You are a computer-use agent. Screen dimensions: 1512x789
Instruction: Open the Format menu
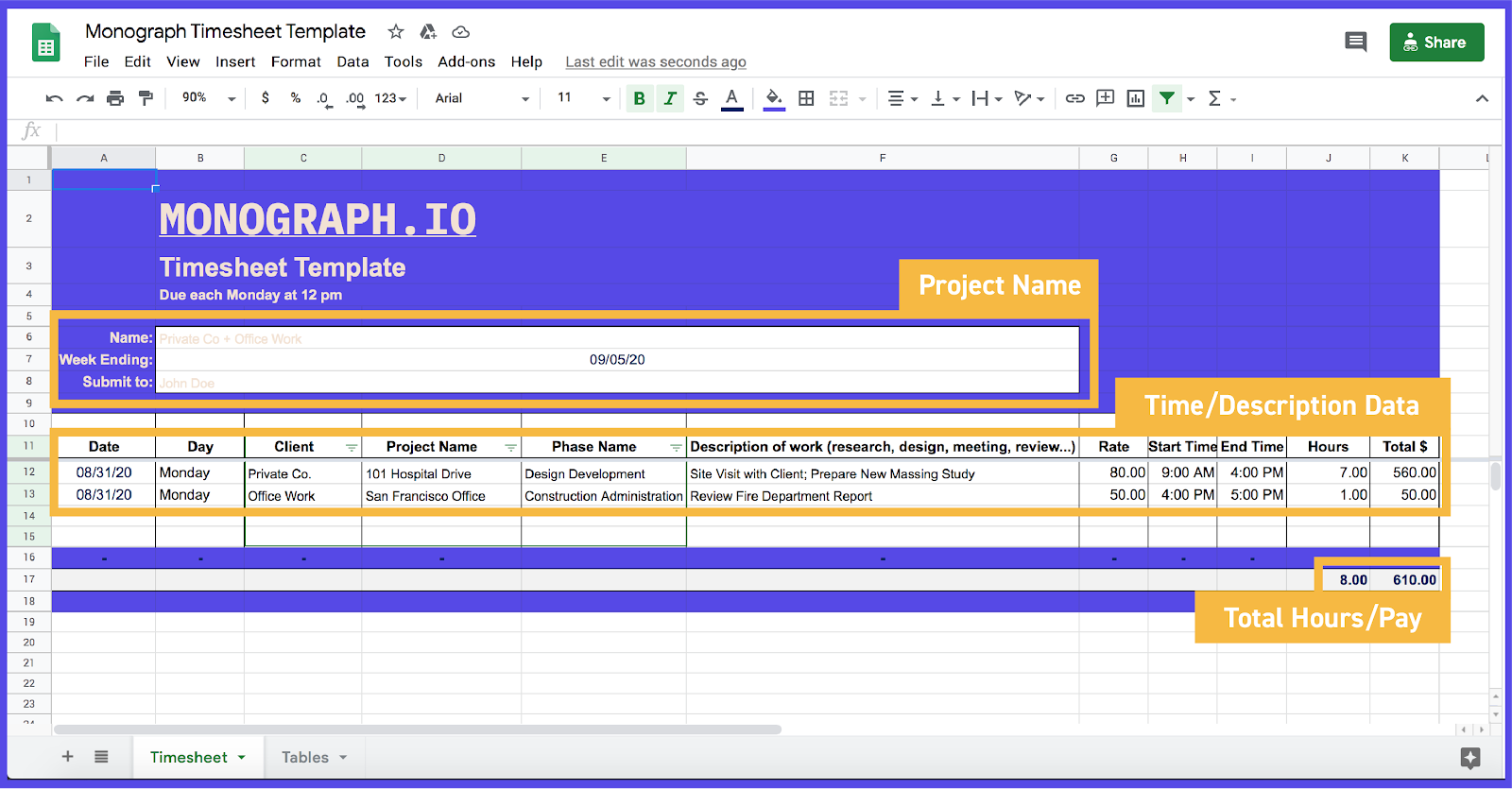pyautogui.click(x=296, y=61)
